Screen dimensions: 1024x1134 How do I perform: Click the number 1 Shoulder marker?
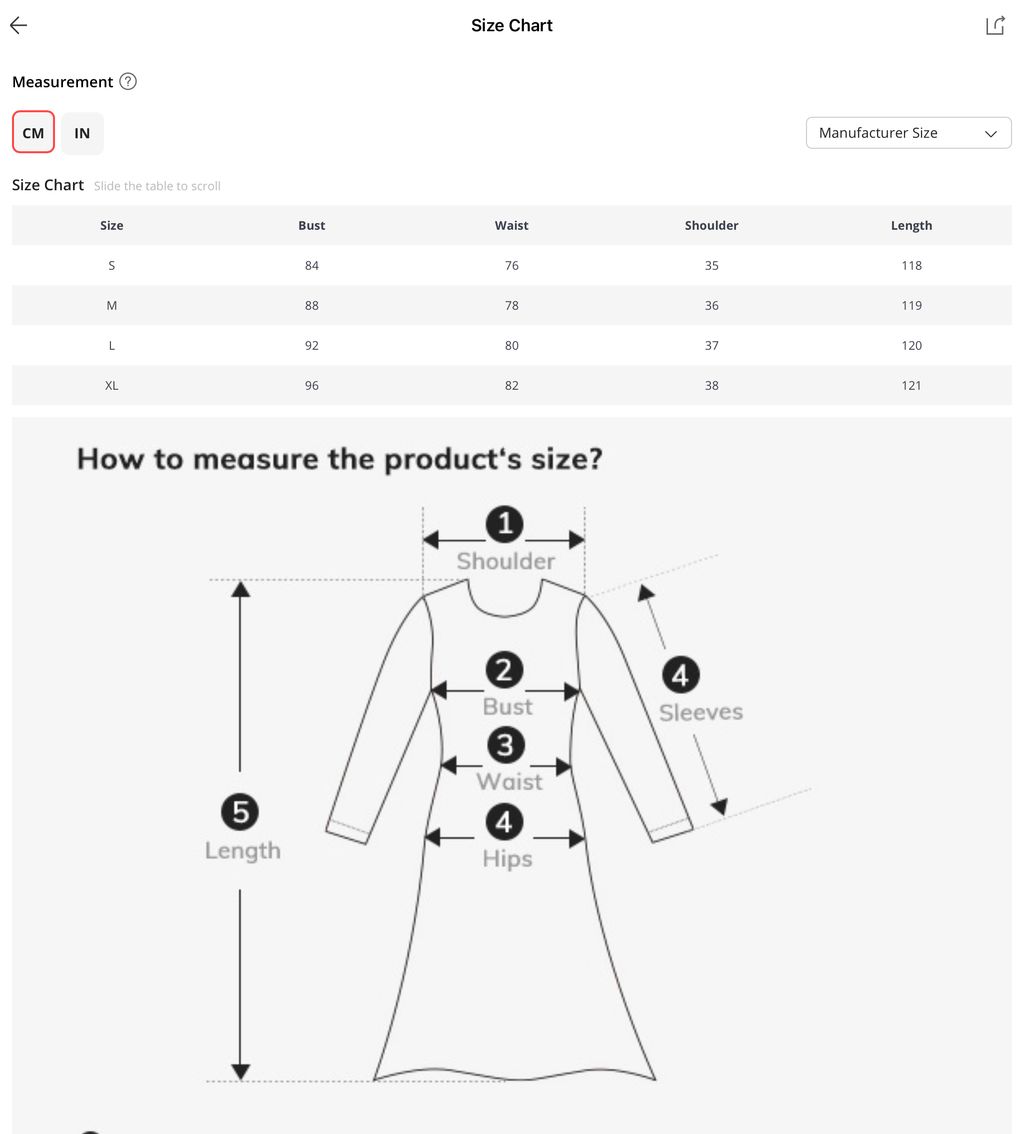[505, 524]
